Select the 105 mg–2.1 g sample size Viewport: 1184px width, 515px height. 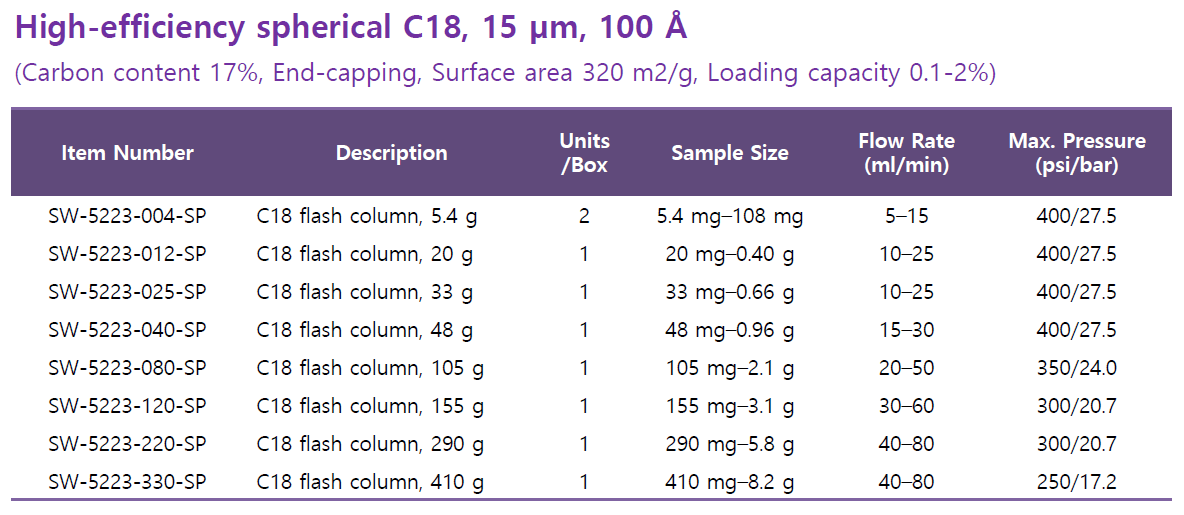click(x=729, y=368)
